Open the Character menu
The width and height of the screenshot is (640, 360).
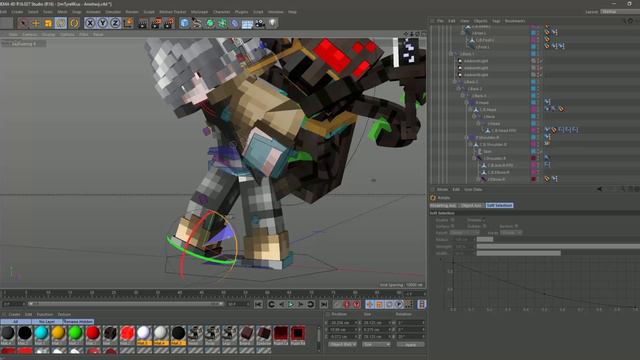(x=221, y=12)
